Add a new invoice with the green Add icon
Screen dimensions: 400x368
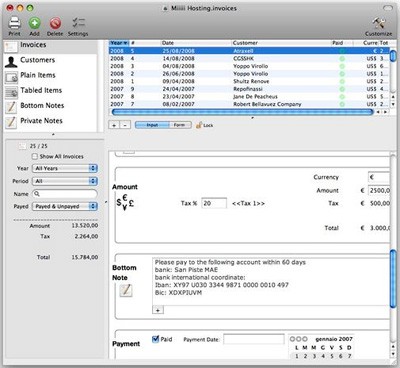coord(34,23)
